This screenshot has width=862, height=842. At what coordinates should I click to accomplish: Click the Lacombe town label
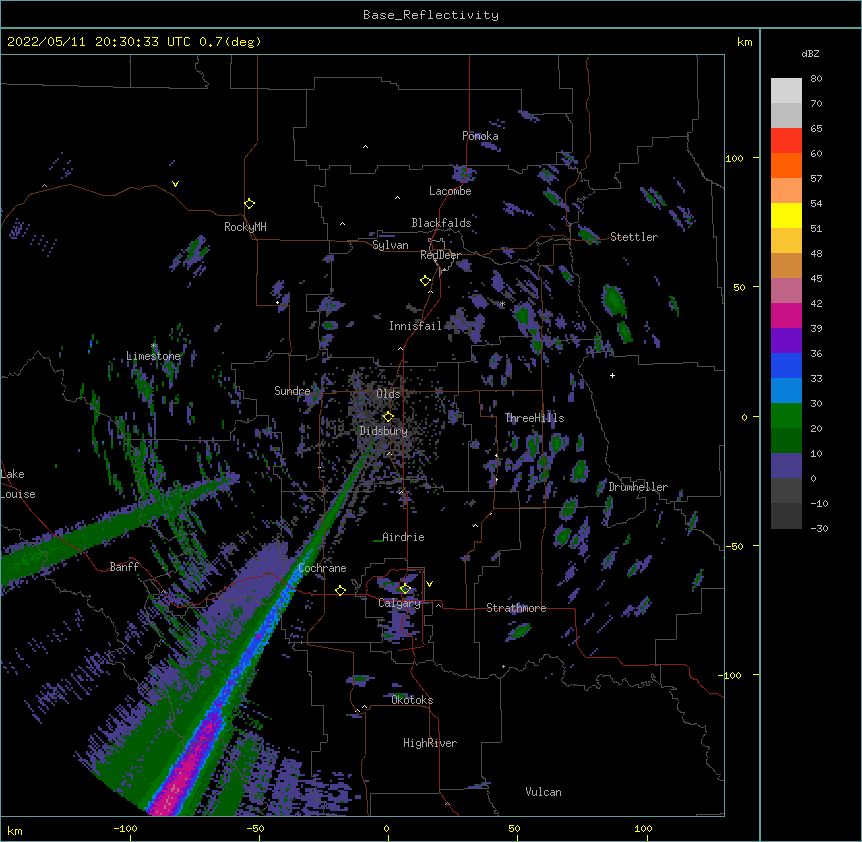pyautogui.click(x=450, y=191)
